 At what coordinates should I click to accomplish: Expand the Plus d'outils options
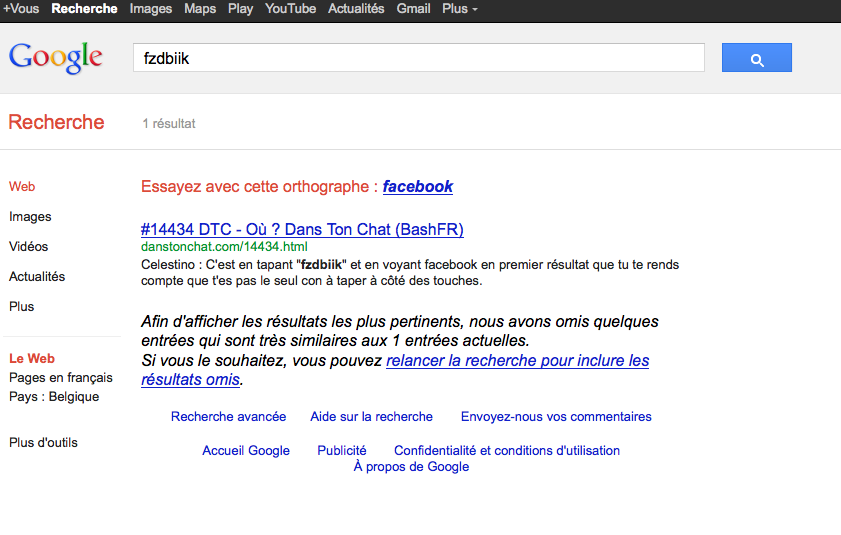[43, 443]
